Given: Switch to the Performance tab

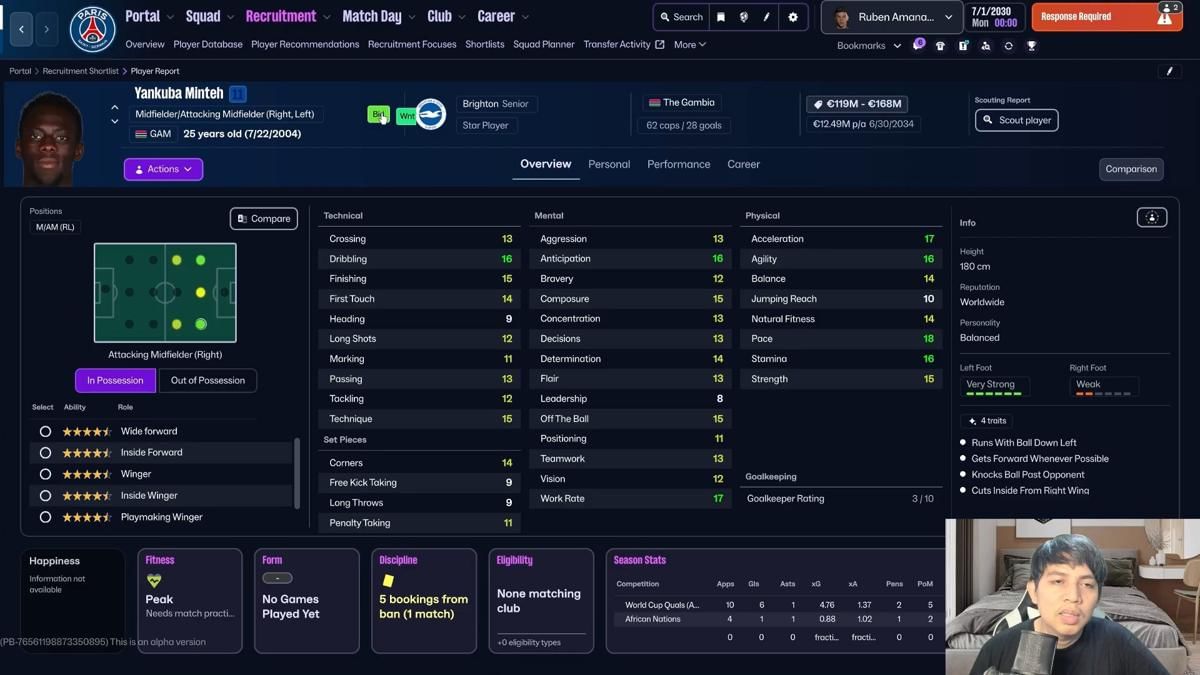Looking at the screenshot, I should [678, 164].
